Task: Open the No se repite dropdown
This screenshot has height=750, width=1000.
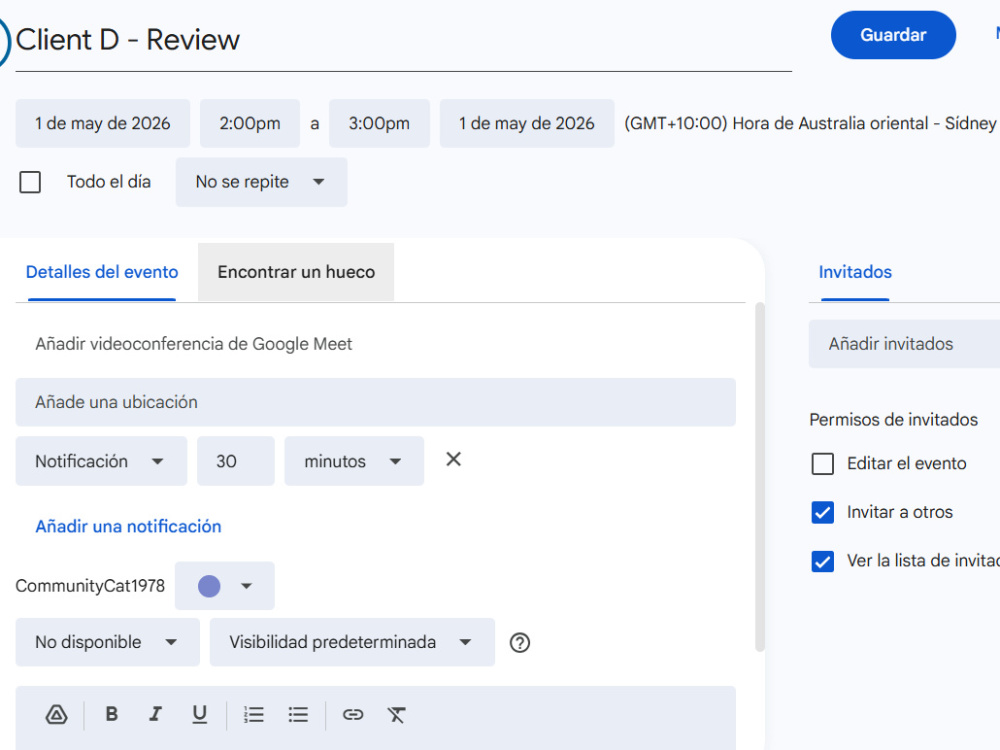Action: coord(261,182)
